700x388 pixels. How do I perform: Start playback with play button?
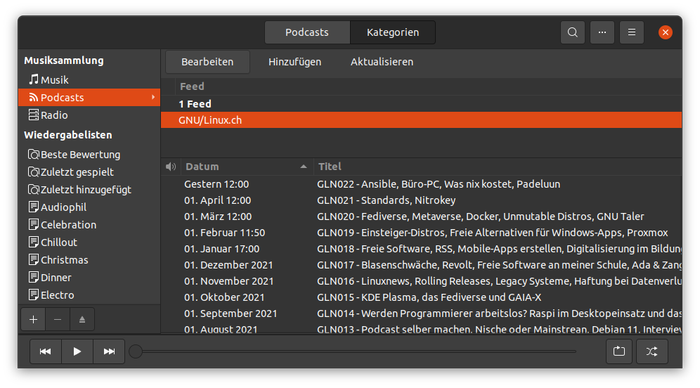77,351
